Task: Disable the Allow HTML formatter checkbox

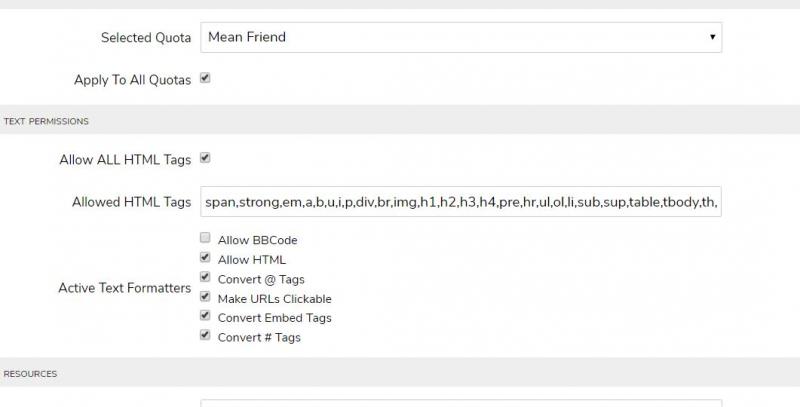Action: tap(205, 258)
